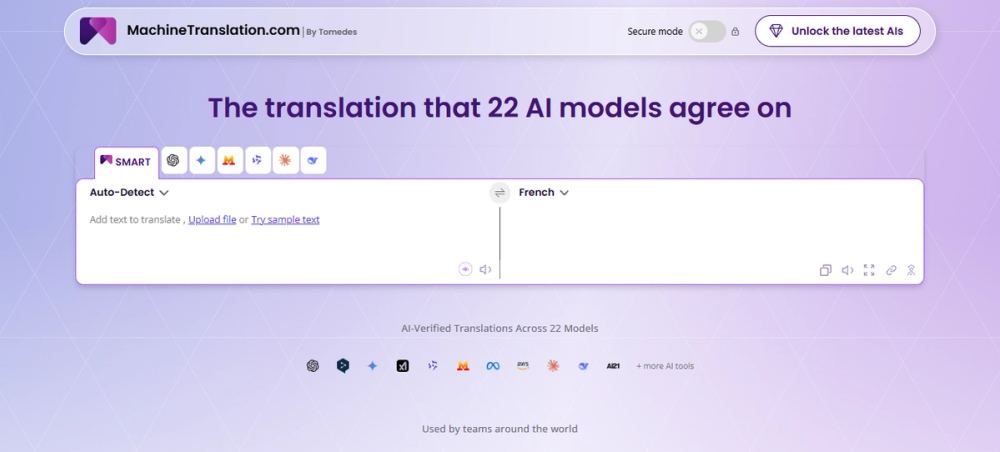Click the DeepSeek whale in the AI tools row

(583, 366)
